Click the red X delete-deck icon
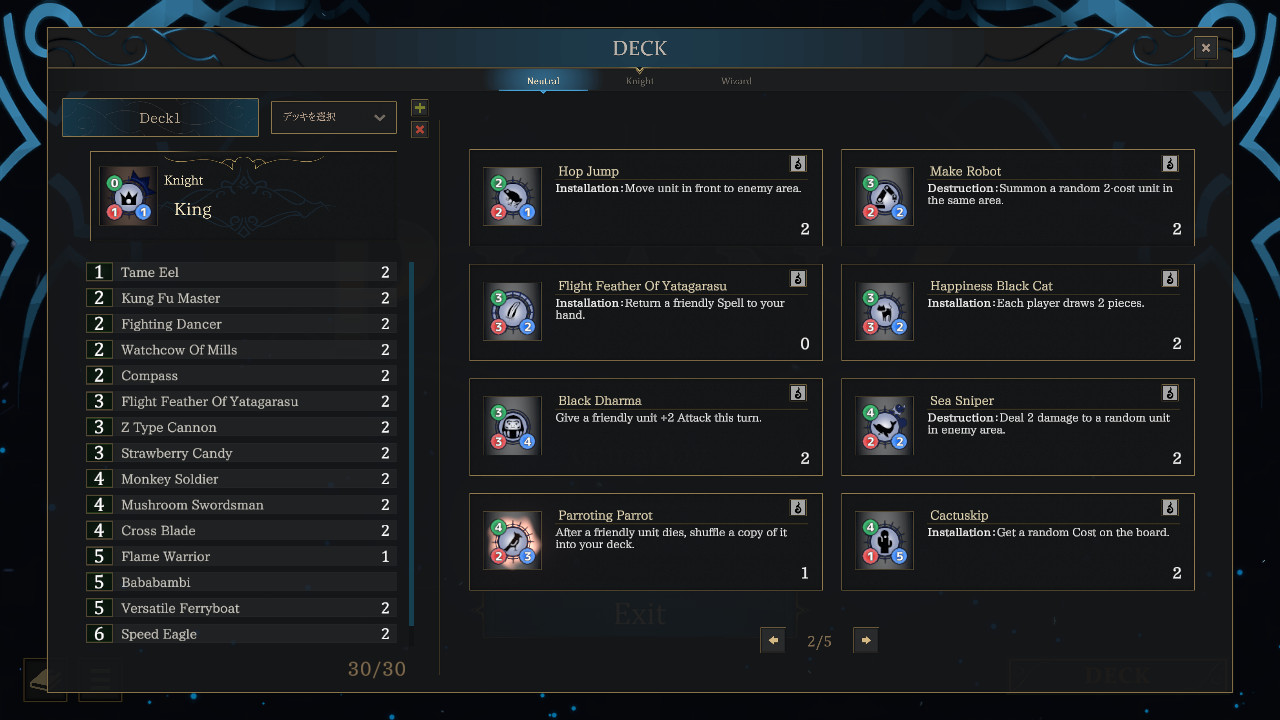The height and width of the screenshot is (720, 1280). pos(420,130)
